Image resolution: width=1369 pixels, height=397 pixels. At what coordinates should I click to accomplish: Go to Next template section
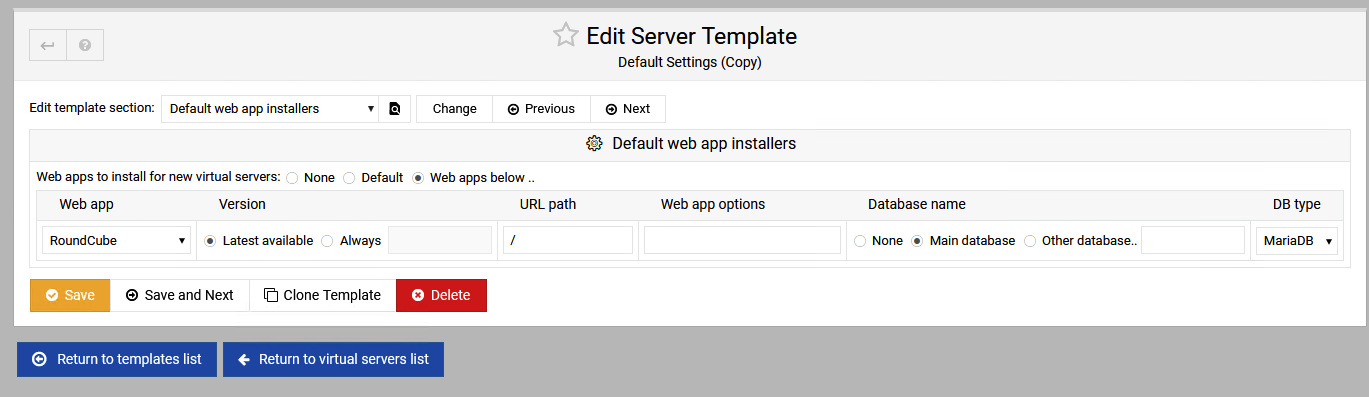[628, 109]
